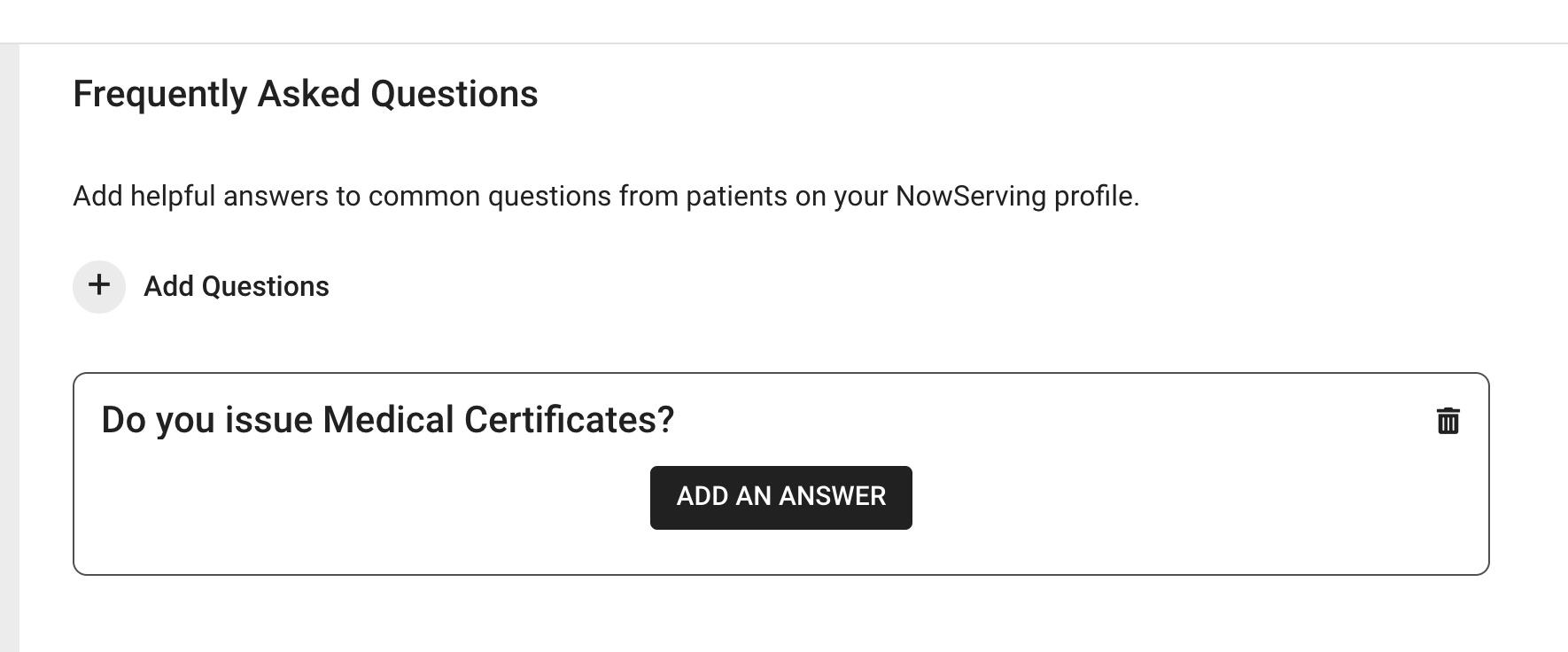Click the word Questions in the page heading
Viewport: 1568px width, 652px height.
[x=454, y=94]
